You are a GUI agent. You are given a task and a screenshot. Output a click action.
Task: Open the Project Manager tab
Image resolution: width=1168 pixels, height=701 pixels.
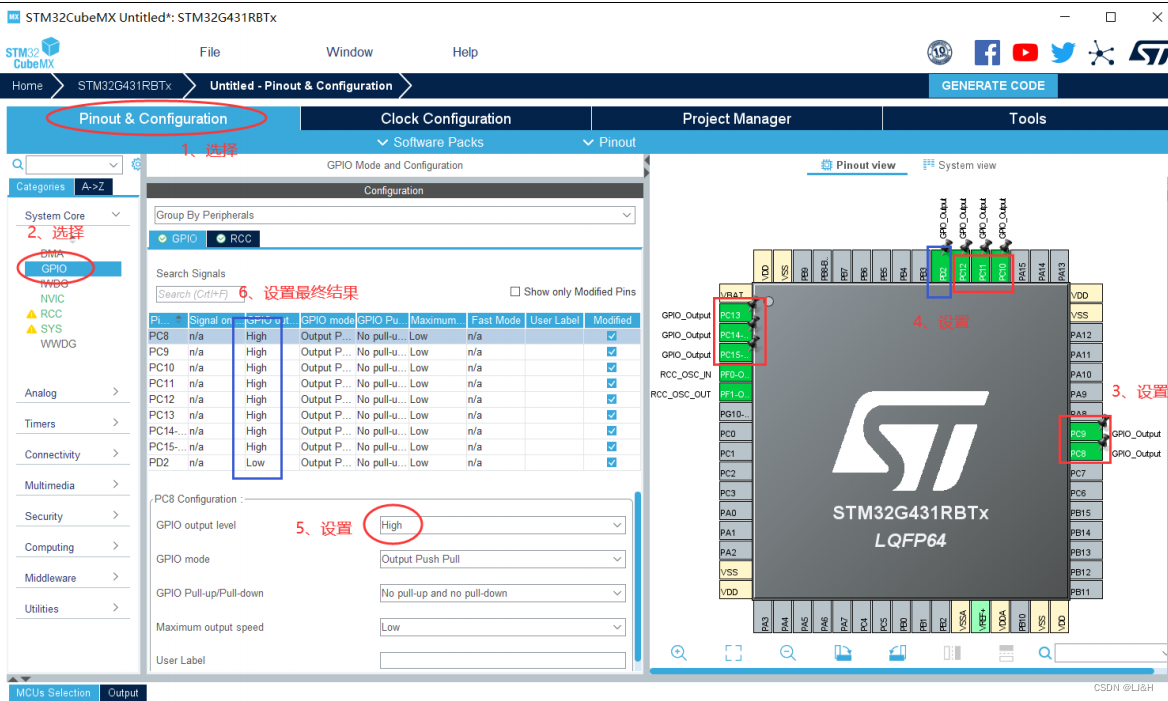tap(736, 118)
